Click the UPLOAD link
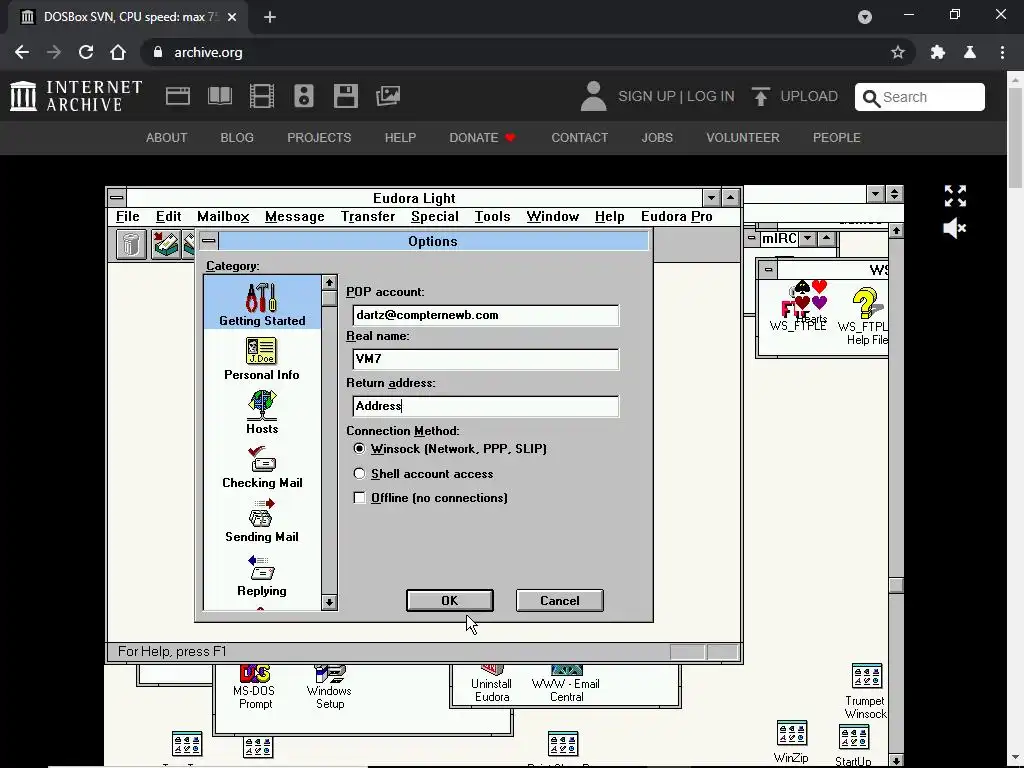Image resolution: width=1024 pixels, height=768 pixels. pyautogui.click(x=795, y=96)
